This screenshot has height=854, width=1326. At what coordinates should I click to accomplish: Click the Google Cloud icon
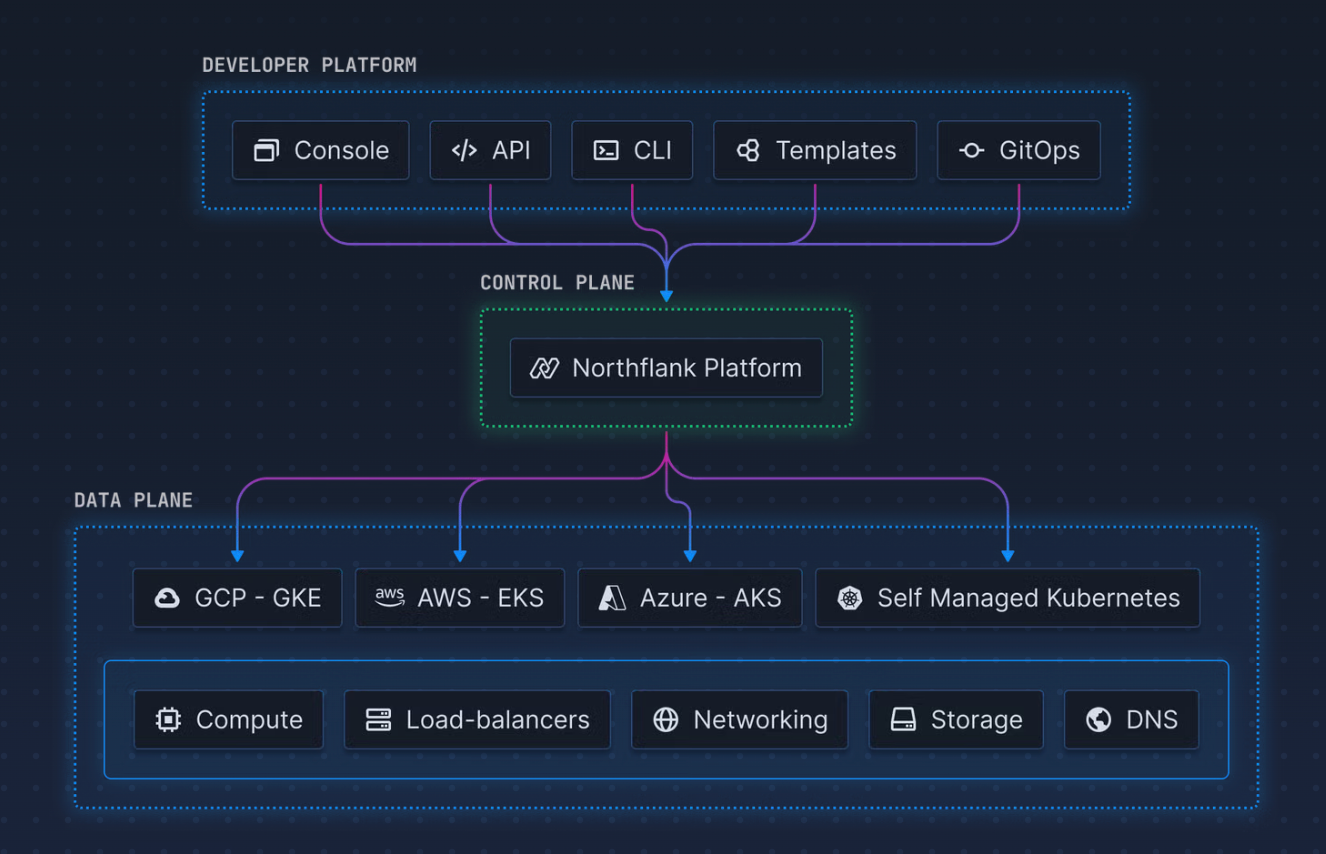tap(167, 598)
